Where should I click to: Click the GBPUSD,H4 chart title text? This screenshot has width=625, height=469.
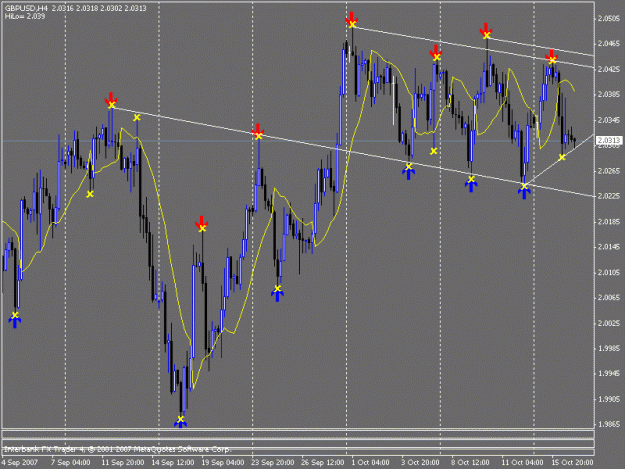coord(26,8)
